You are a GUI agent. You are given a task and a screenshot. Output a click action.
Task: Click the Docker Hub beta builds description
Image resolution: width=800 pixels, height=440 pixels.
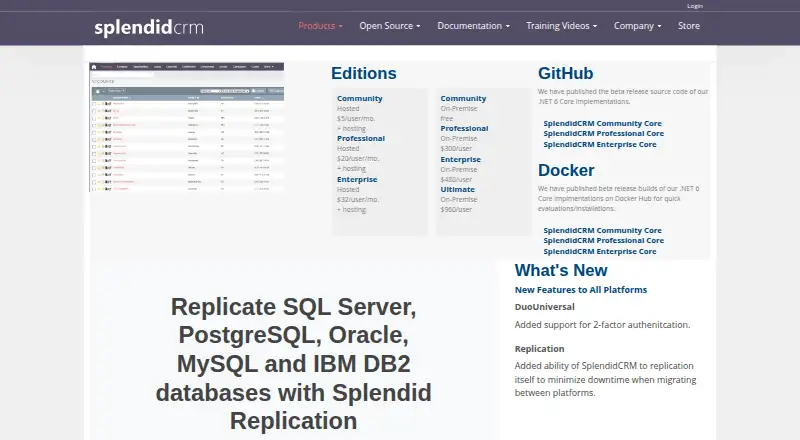coord(618,199)
